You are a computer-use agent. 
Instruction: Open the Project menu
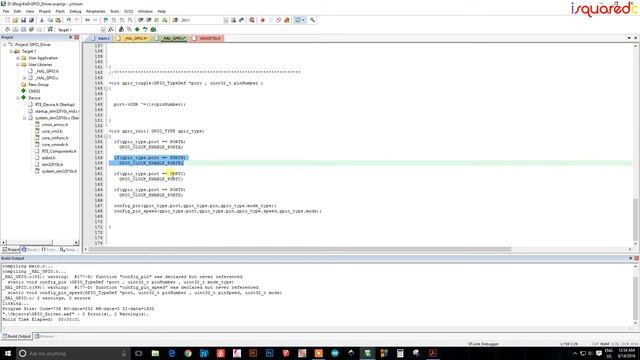(x=44, y=11)
